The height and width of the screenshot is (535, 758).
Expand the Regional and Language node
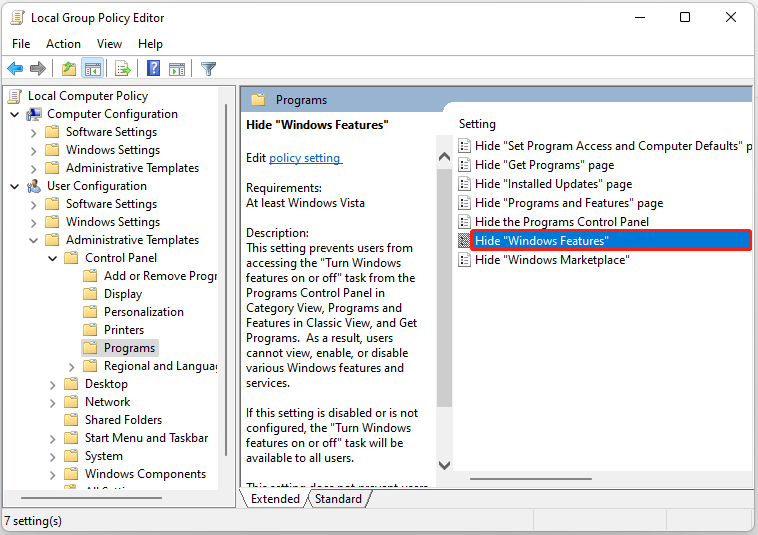pos(72,366)
